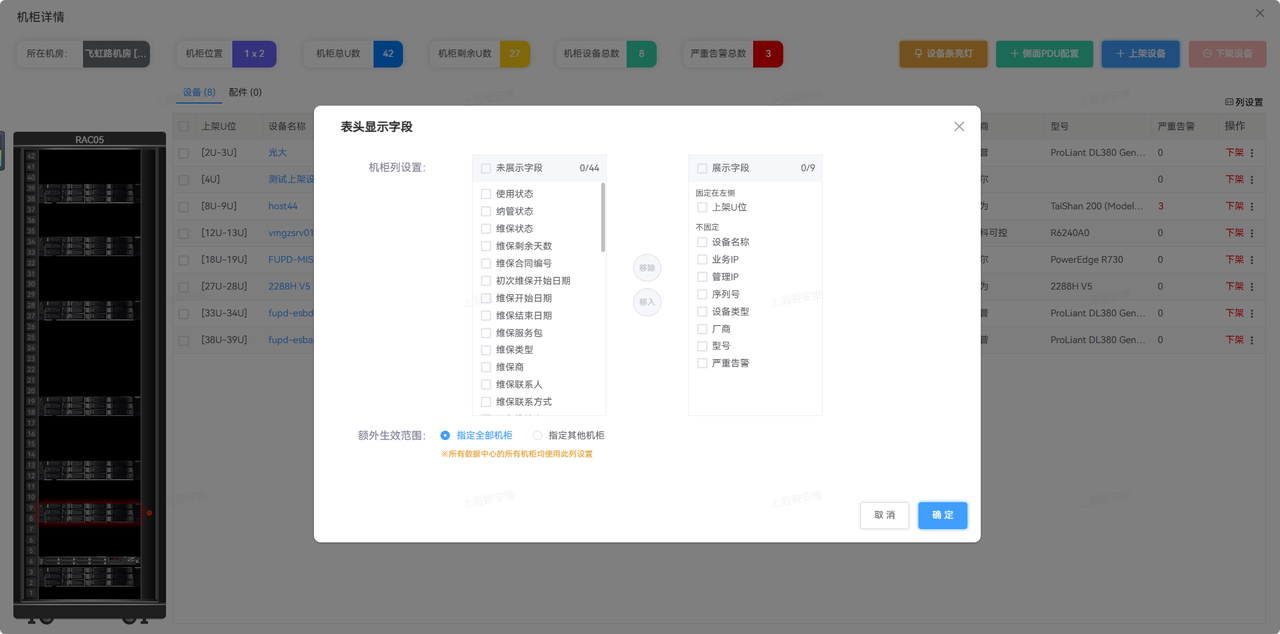Select the 指定其他机柜 radio option
Viewport: 1280px width, 634px height.
point(538,436)
